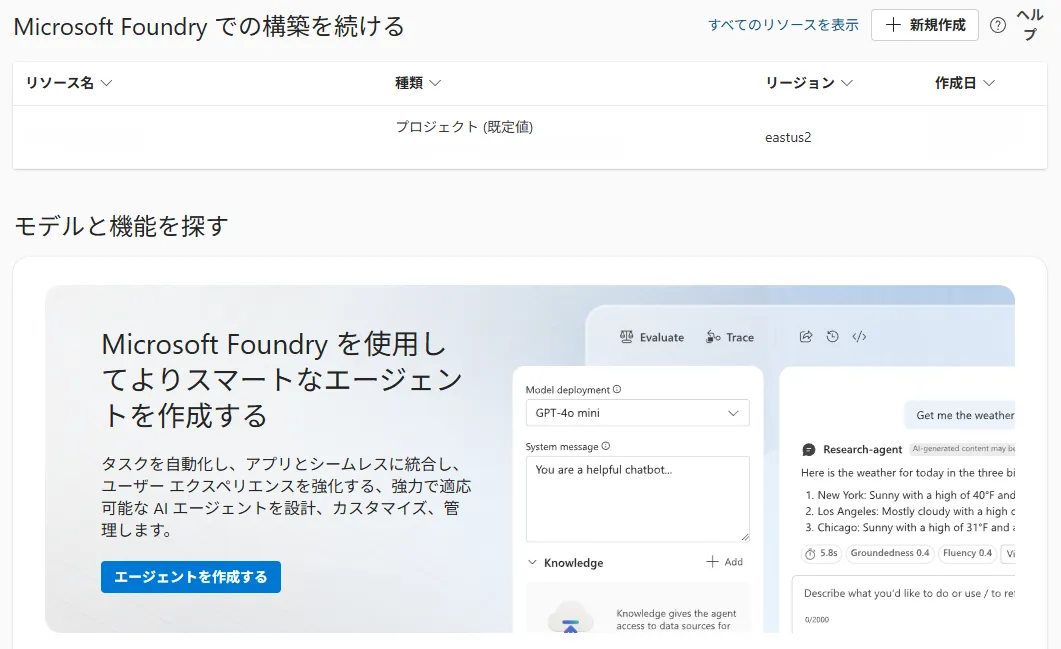Click the Groundedness 0.4 chip
Screen dimensions: 1061x649
coord(890,554)
